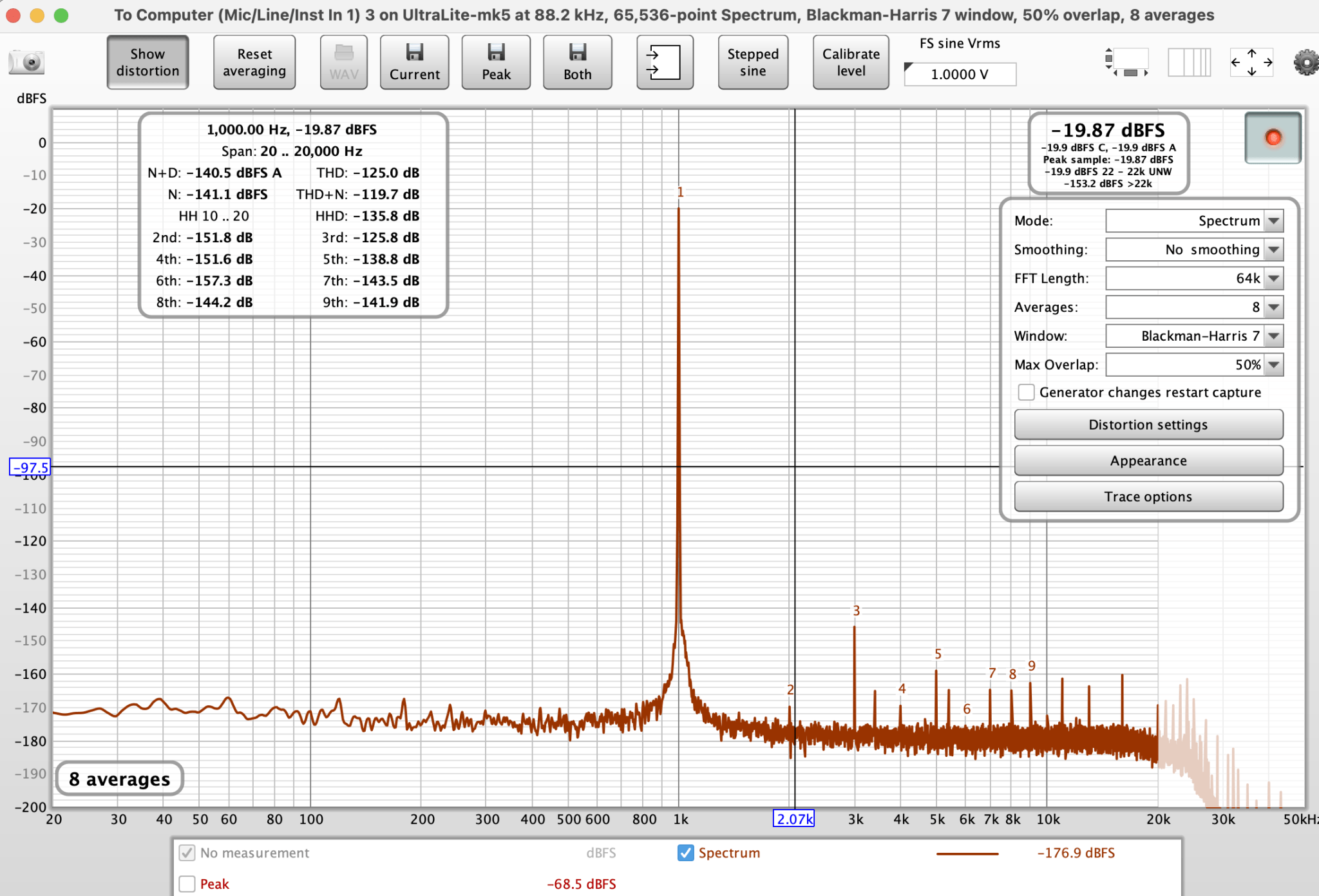This screenshot has width=1319, height=896.
Task: Click the -19.87 dBFS level readout
Action: pos(1108,130)
